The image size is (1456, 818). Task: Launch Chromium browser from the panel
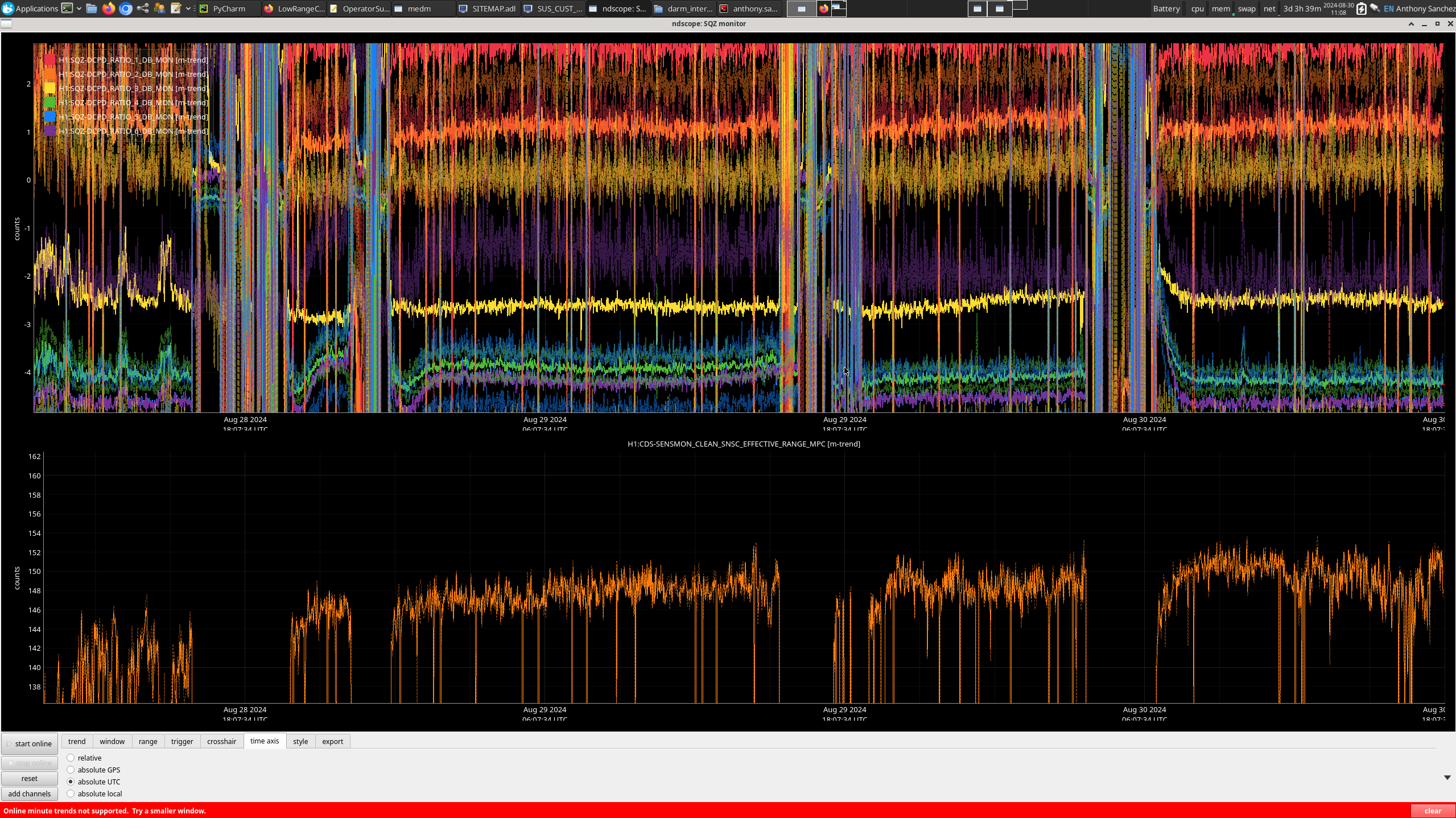(126, 9)
